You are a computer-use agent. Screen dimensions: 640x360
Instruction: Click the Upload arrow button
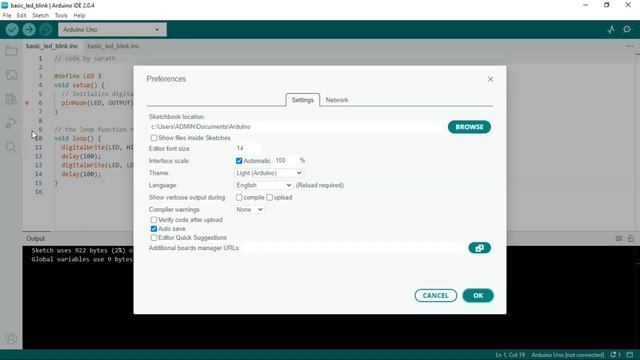29,29
